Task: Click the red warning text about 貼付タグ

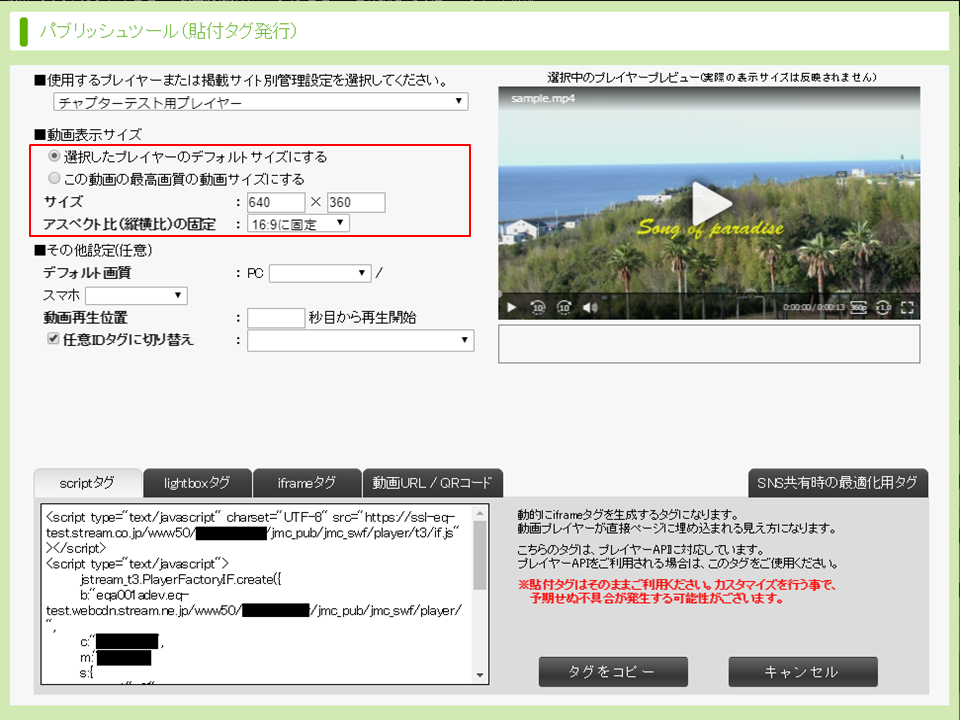Action: [x=677, y=591]
